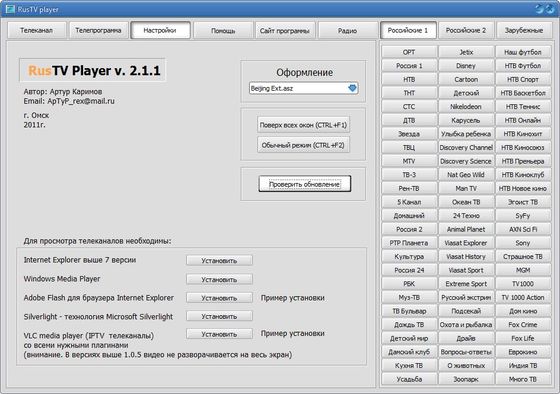This screenshot has height=394, width=560.
Task: Open the Помощь tab
Action: tap(223, 30)
